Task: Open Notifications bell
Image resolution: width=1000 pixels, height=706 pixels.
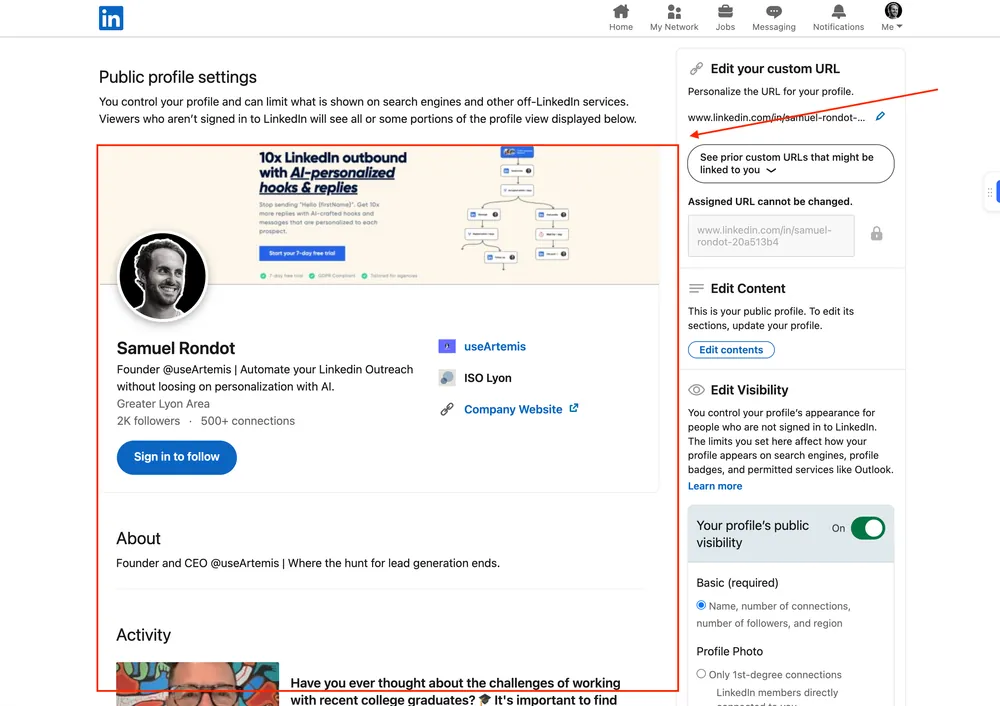Action: [838, 17]
